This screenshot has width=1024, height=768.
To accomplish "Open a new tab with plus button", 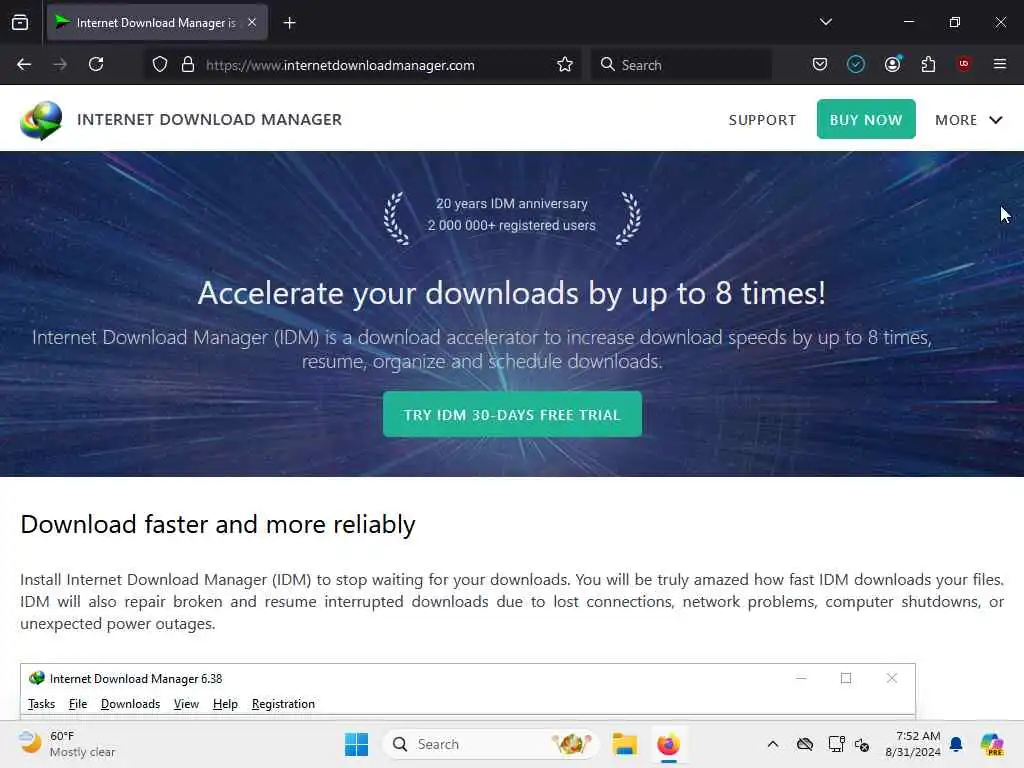I will click(290, 23).
